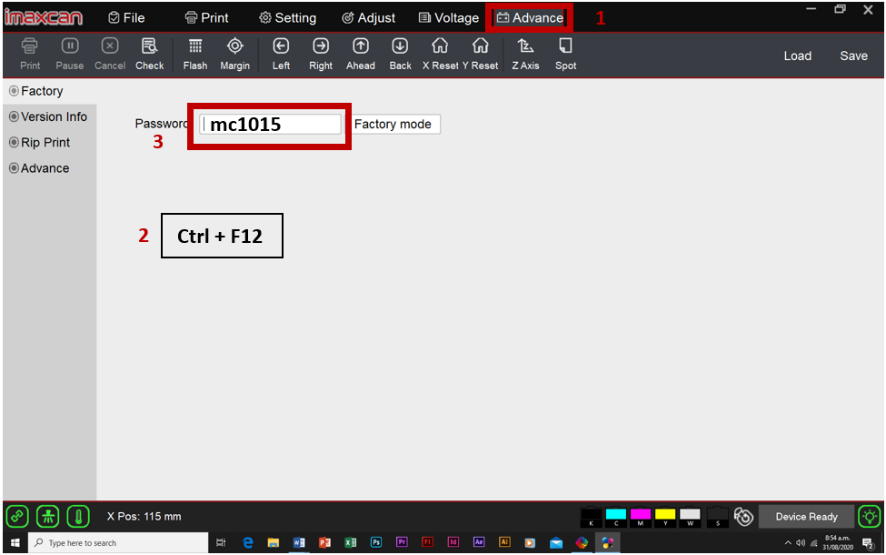This screenshot has width=886, height=555.
Task: Move platform Ahead
Action: (361, 54)
